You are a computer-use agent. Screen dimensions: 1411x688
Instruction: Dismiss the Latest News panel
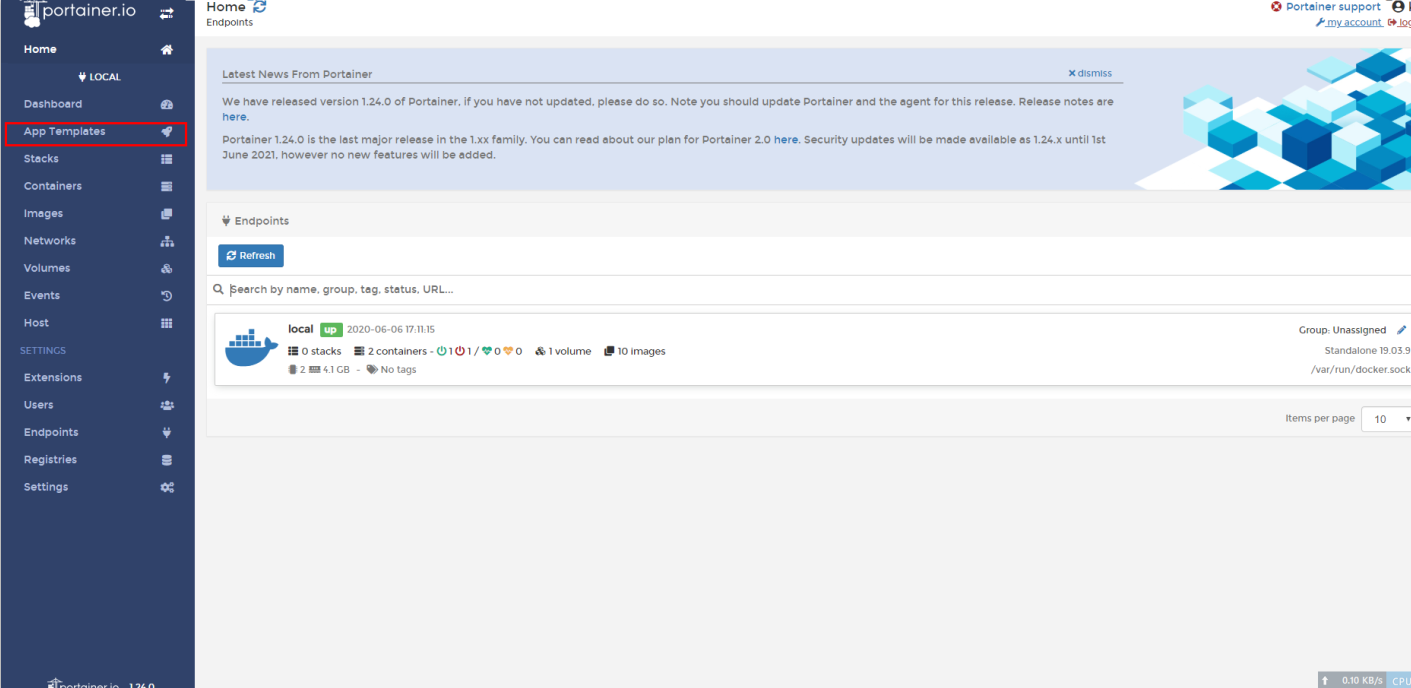click(1090, 73)
